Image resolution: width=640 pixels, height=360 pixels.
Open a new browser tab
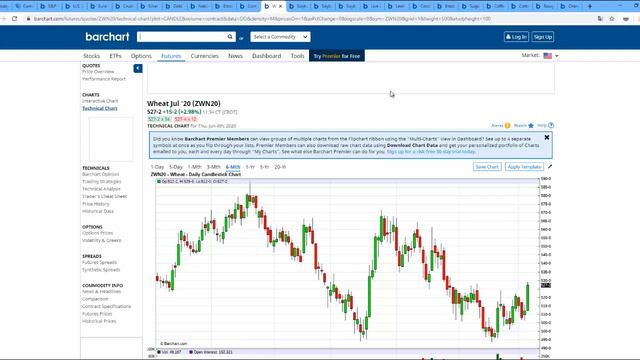tap(590, 6)
